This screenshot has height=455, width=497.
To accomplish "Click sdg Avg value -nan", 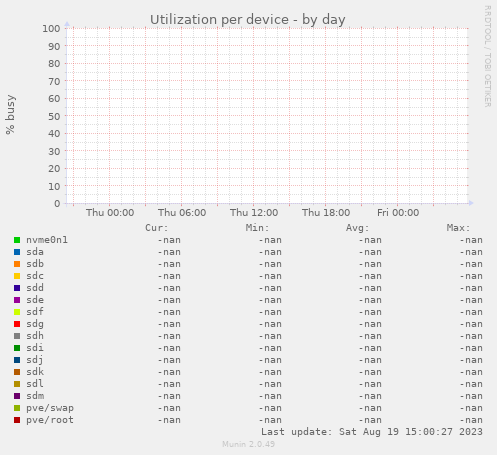I will point(370,324).
